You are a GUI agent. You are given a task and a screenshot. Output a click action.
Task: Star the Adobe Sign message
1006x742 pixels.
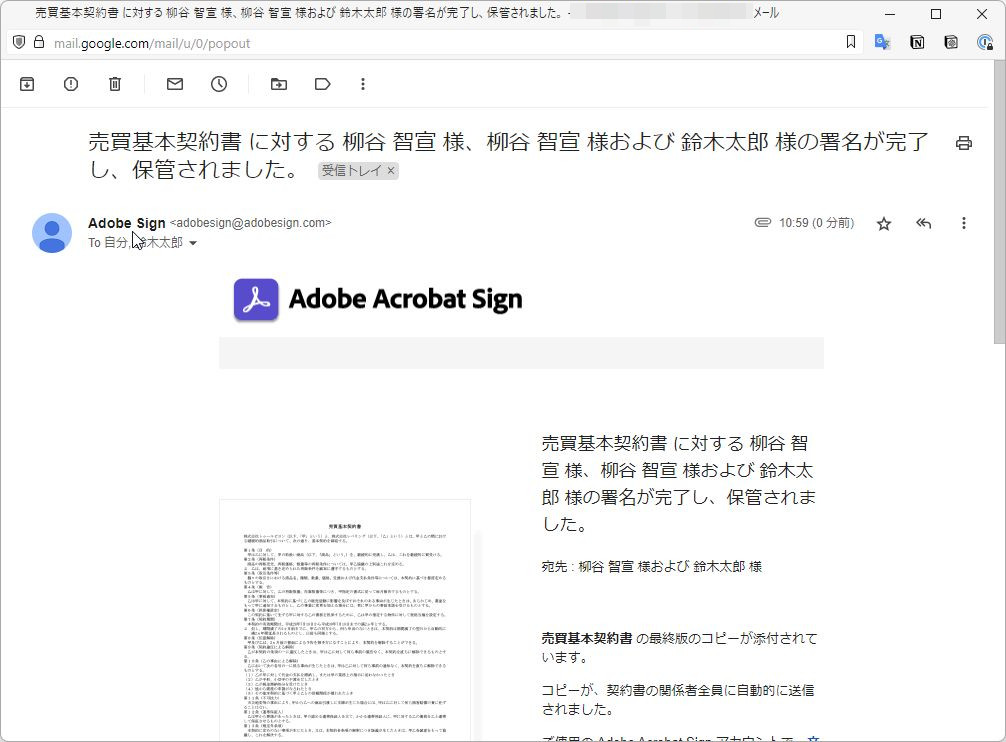click(x=884, y=223)
